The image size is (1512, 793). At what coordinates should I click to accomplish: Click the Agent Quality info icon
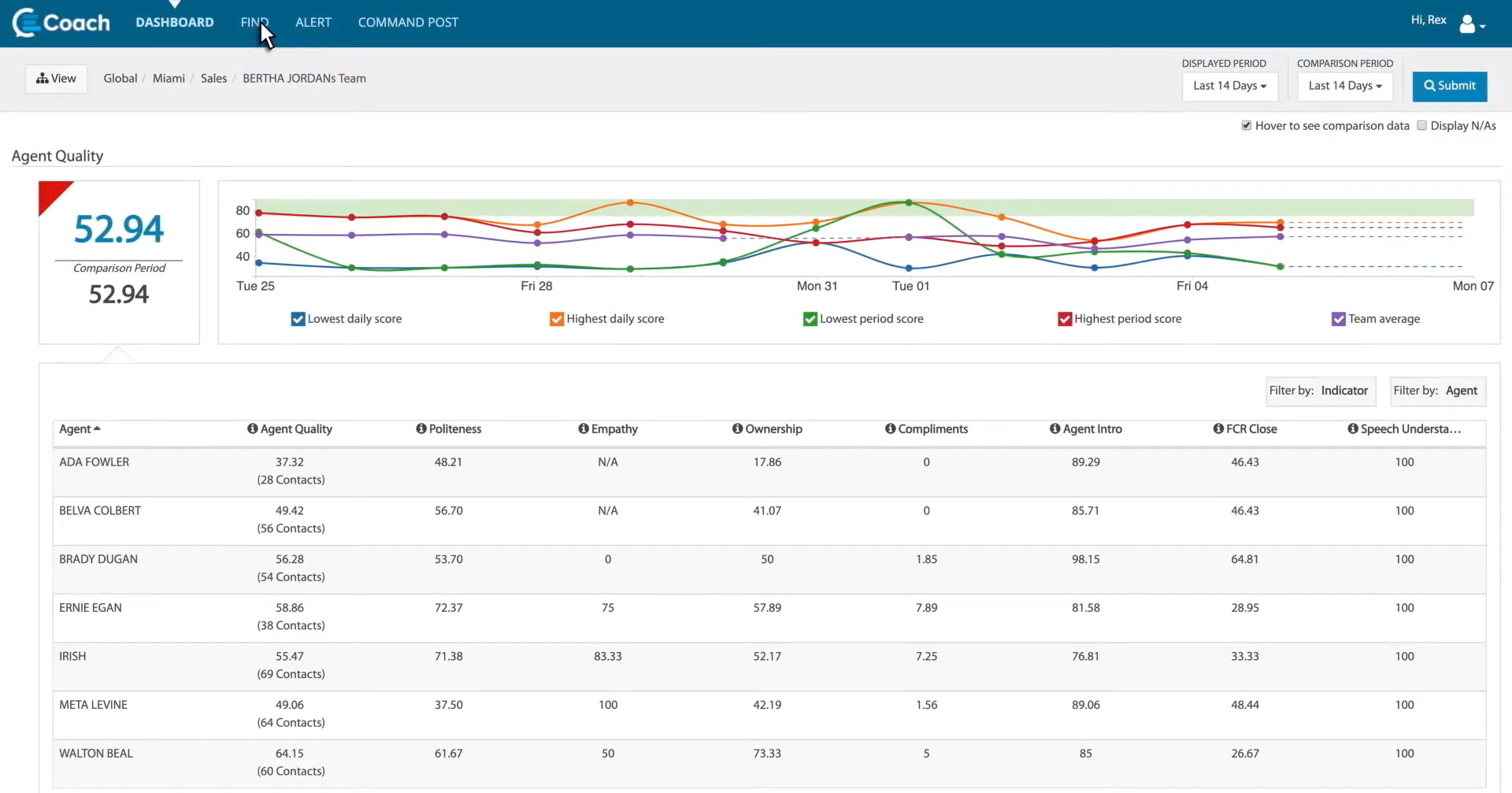pos(252,428)
